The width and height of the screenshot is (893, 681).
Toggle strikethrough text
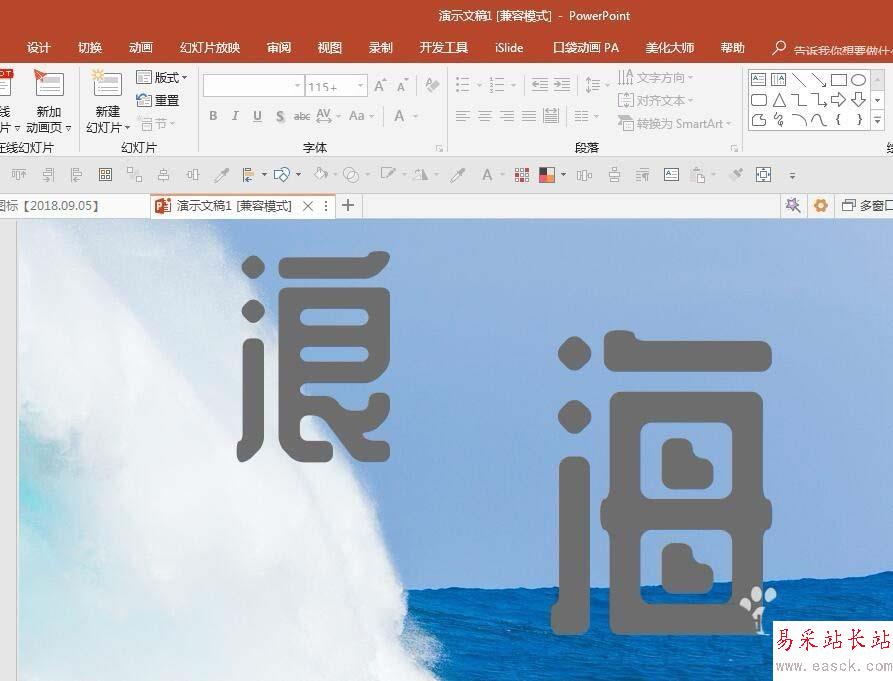[302, 116]
